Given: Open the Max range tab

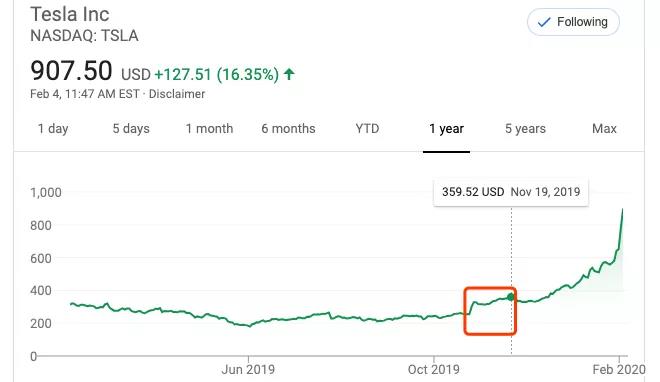Looking at the screenshot, I should point(604,128).
